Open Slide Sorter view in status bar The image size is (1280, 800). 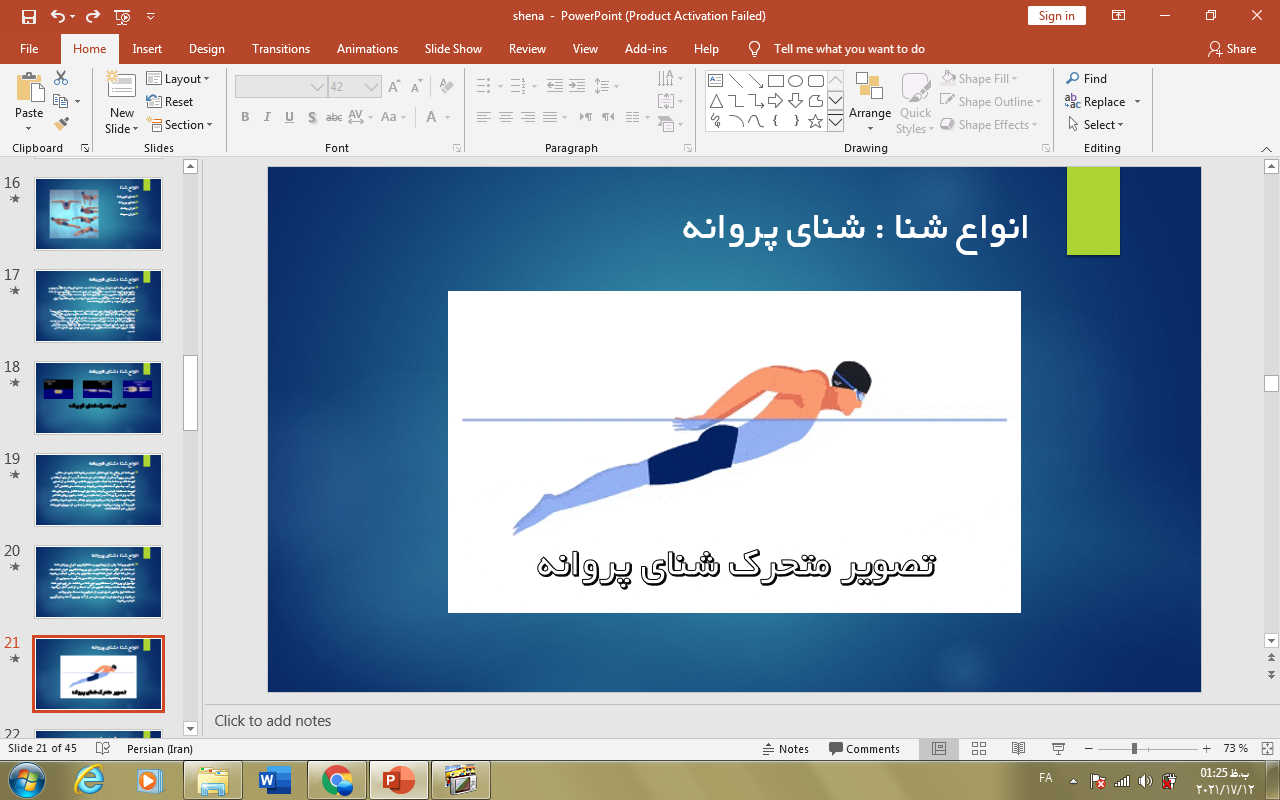tap(979, 748)
